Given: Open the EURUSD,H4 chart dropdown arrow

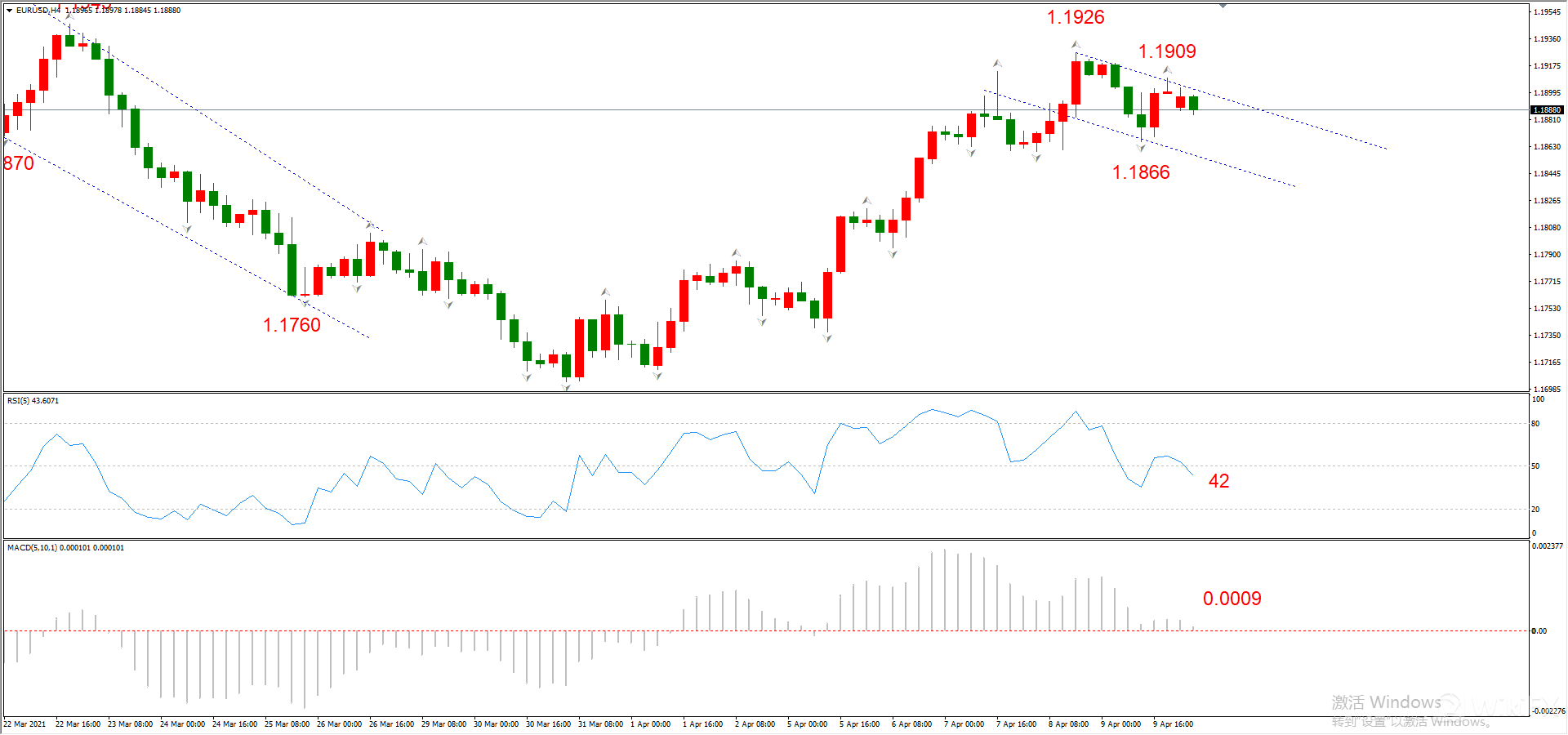Looking at the screenshot, I should (10, 11).
